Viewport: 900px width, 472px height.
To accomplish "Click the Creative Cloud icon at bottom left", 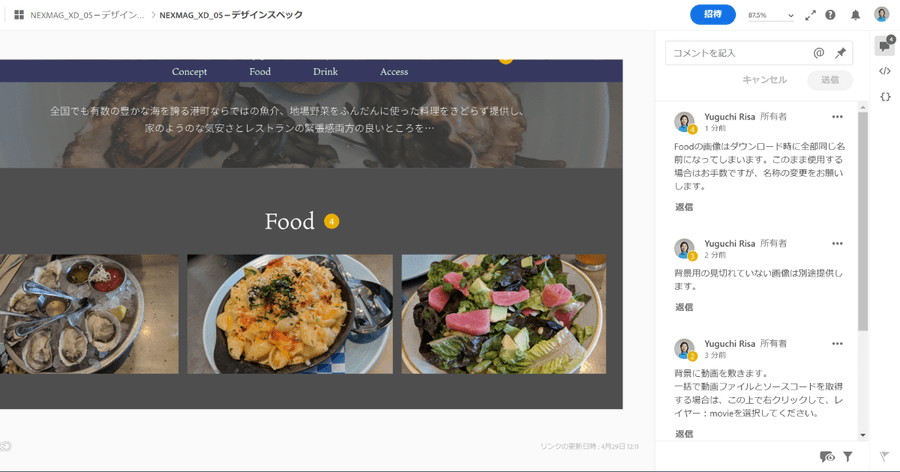I will click(x=5, y=446).
